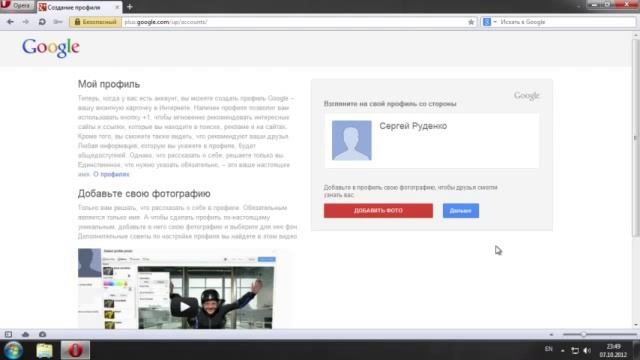The width and height of the screenshot is (640, 360).
Task: Click the volume speaker tray icon
Action: coord(587,350)
